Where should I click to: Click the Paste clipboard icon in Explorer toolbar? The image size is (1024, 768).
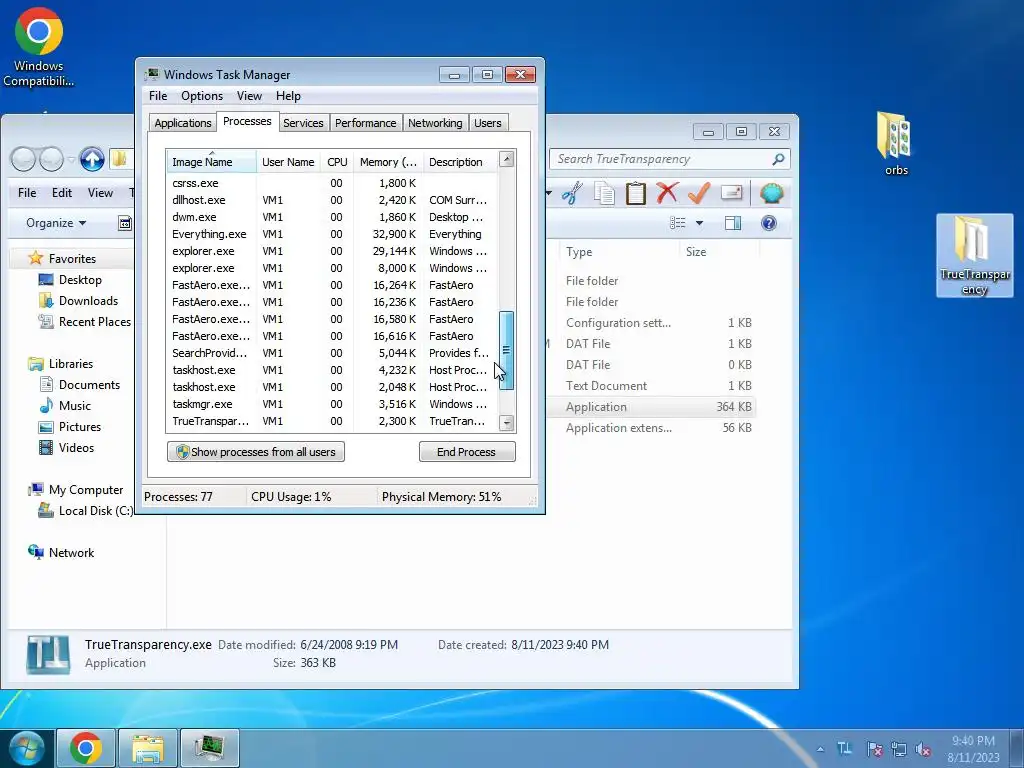pyautogui.click(x=635, y=193)
